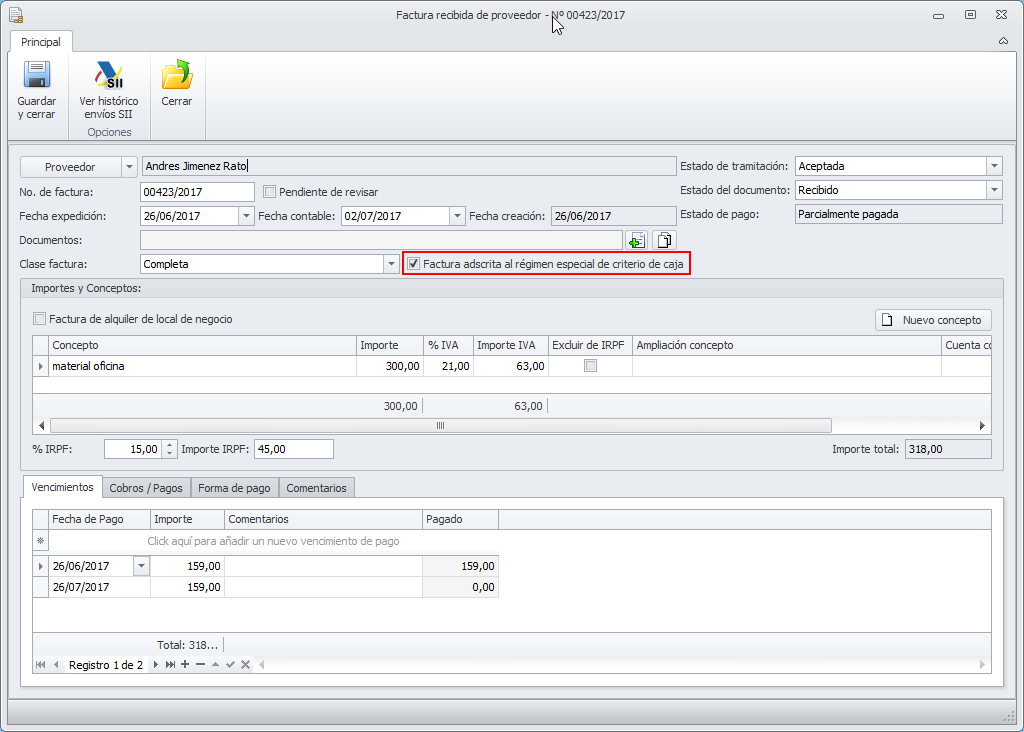This screenshot has width=1024, height=732.
Task: Toggle Pendiente de revisar checkbox
Action: [x=269, y=191]
